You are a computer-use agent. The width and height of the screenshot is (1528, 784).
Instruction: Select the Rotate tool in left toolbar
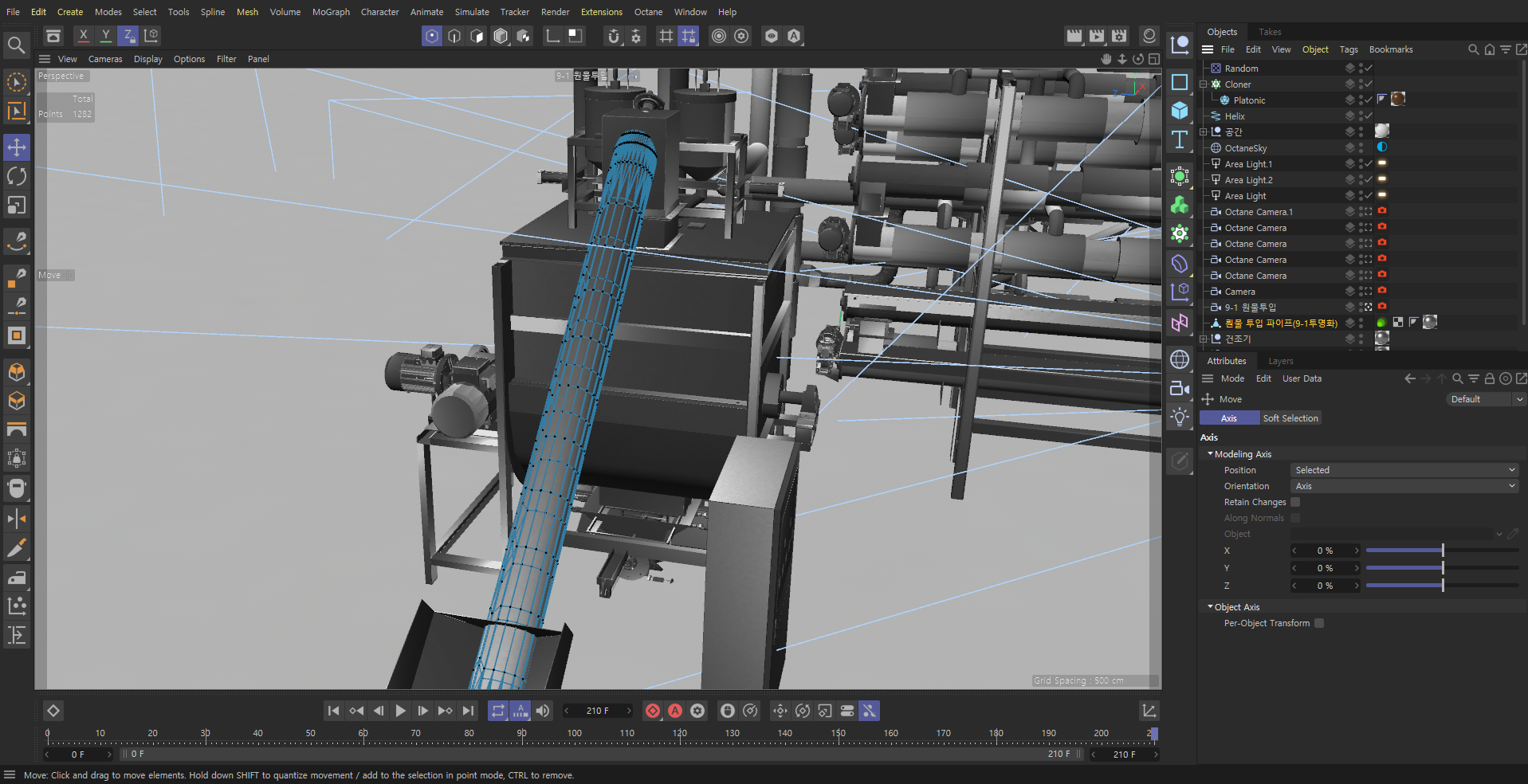point(17,176)
